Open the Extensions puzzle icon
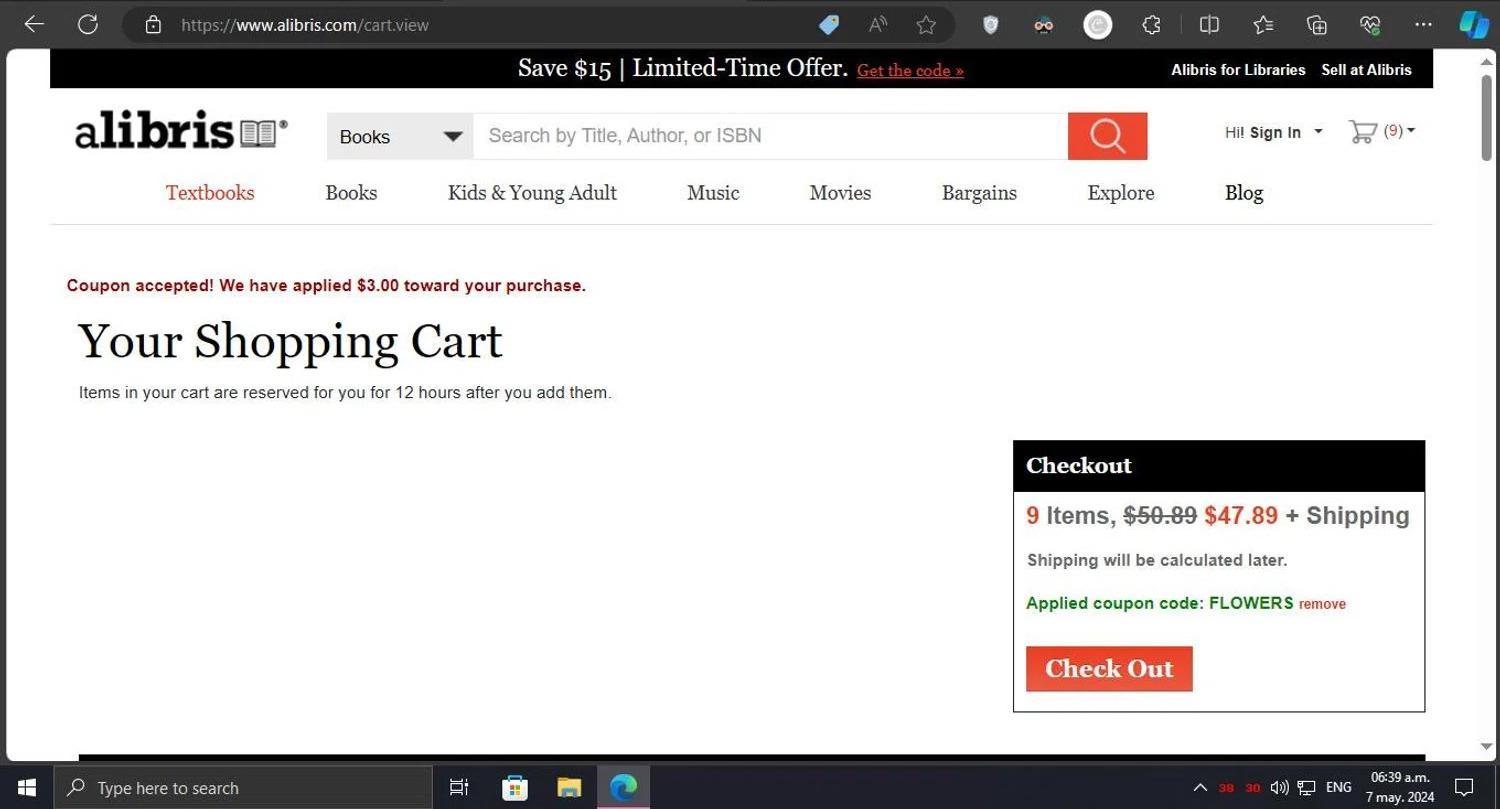Screen dimensions: 1500x809 tap(1151, 25)
